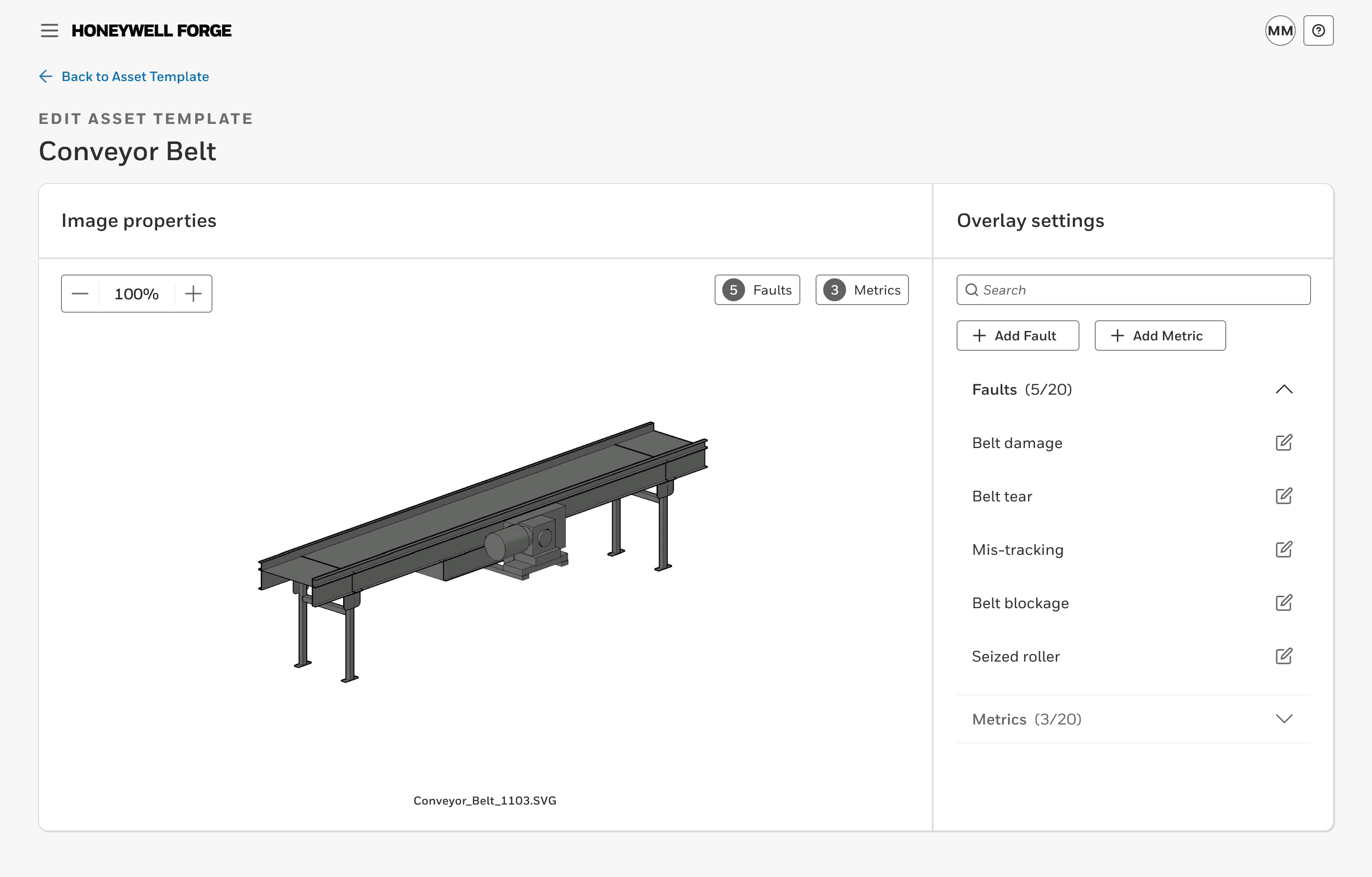
Task: Click the user avatar MM icon
Action: [x=1280, y=31]
